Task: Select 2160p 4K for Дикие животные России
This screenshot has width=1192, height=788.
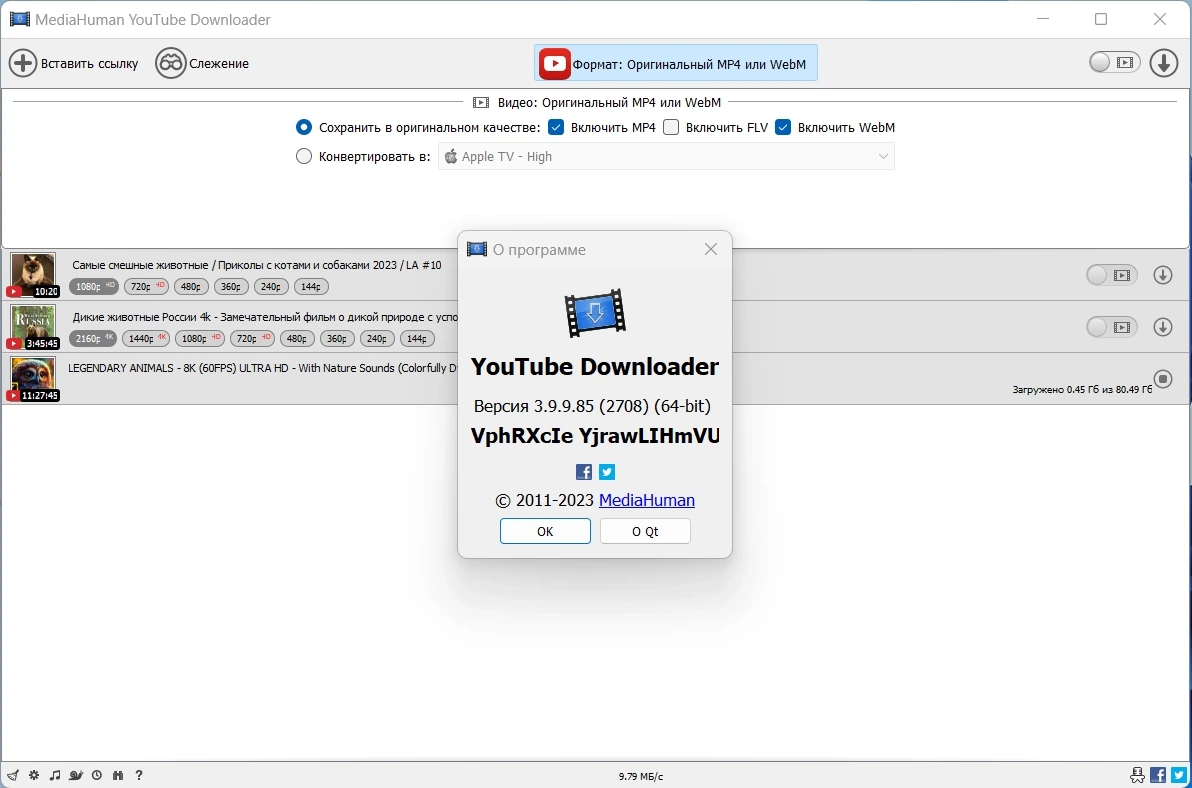Action: [93, 338]
